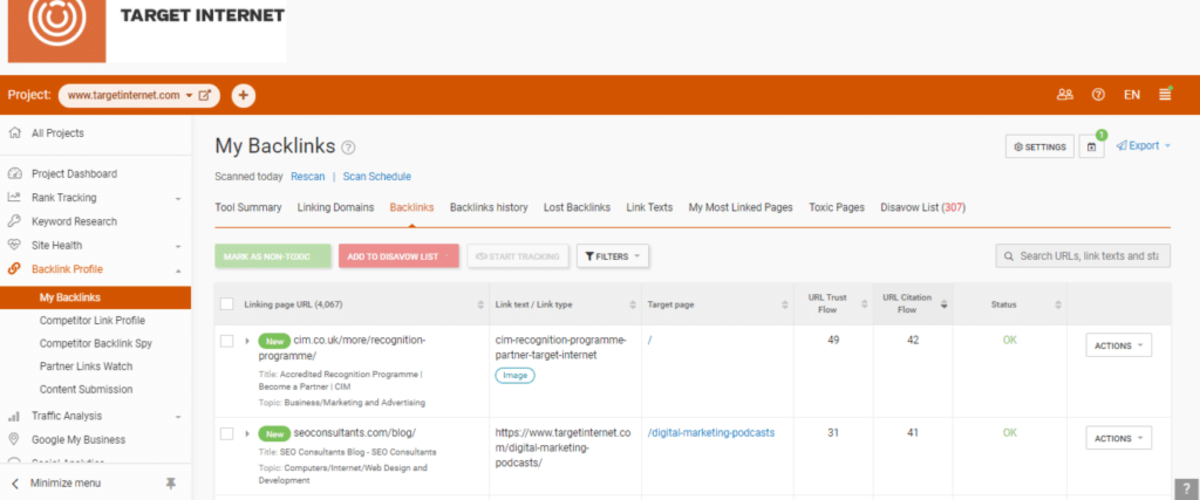Switch to My Most Linked Pages tab

741,208
